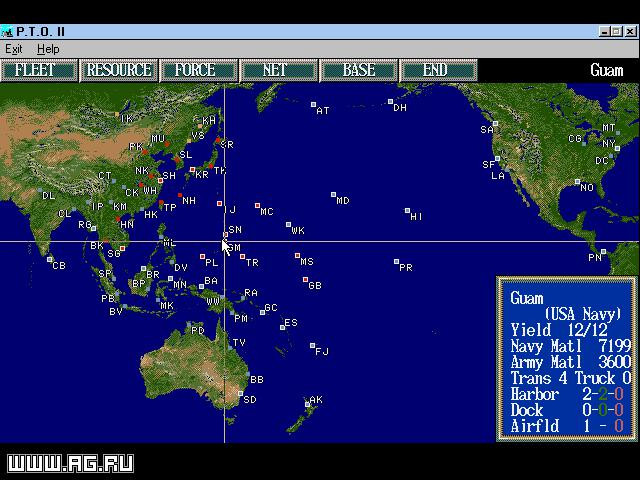
Task: Click the P.T.O. II title bar icon
Action: [x=7, y=31]
